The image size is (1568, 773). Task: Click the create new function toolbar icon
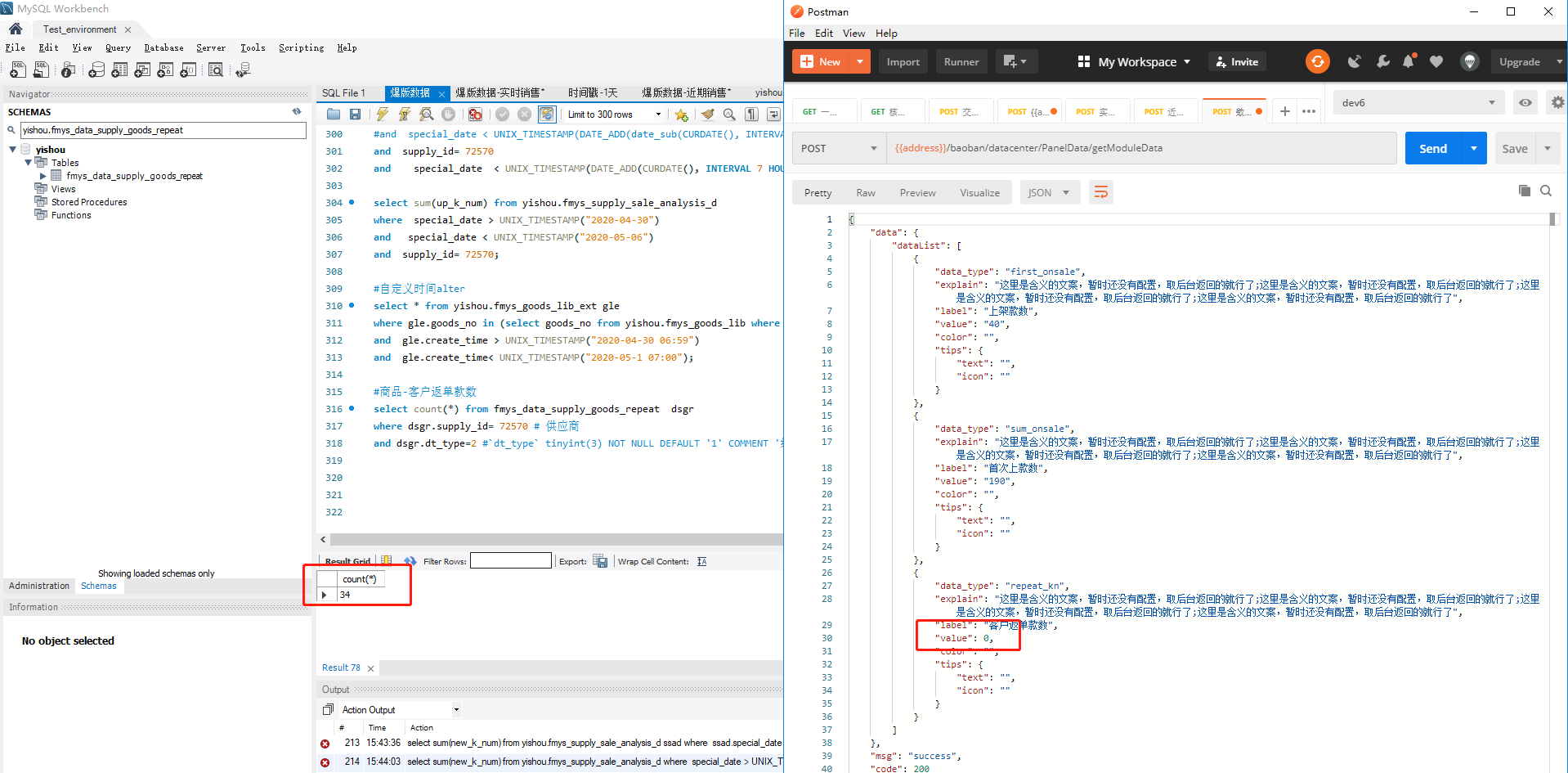[188, 70]
